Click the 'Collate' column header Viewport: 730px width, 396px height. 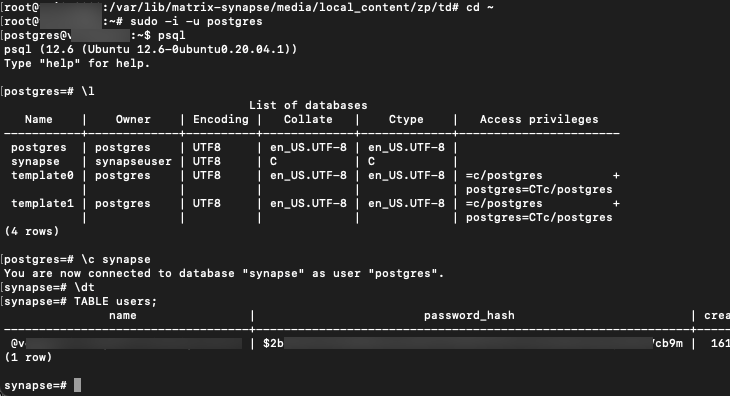308,120
